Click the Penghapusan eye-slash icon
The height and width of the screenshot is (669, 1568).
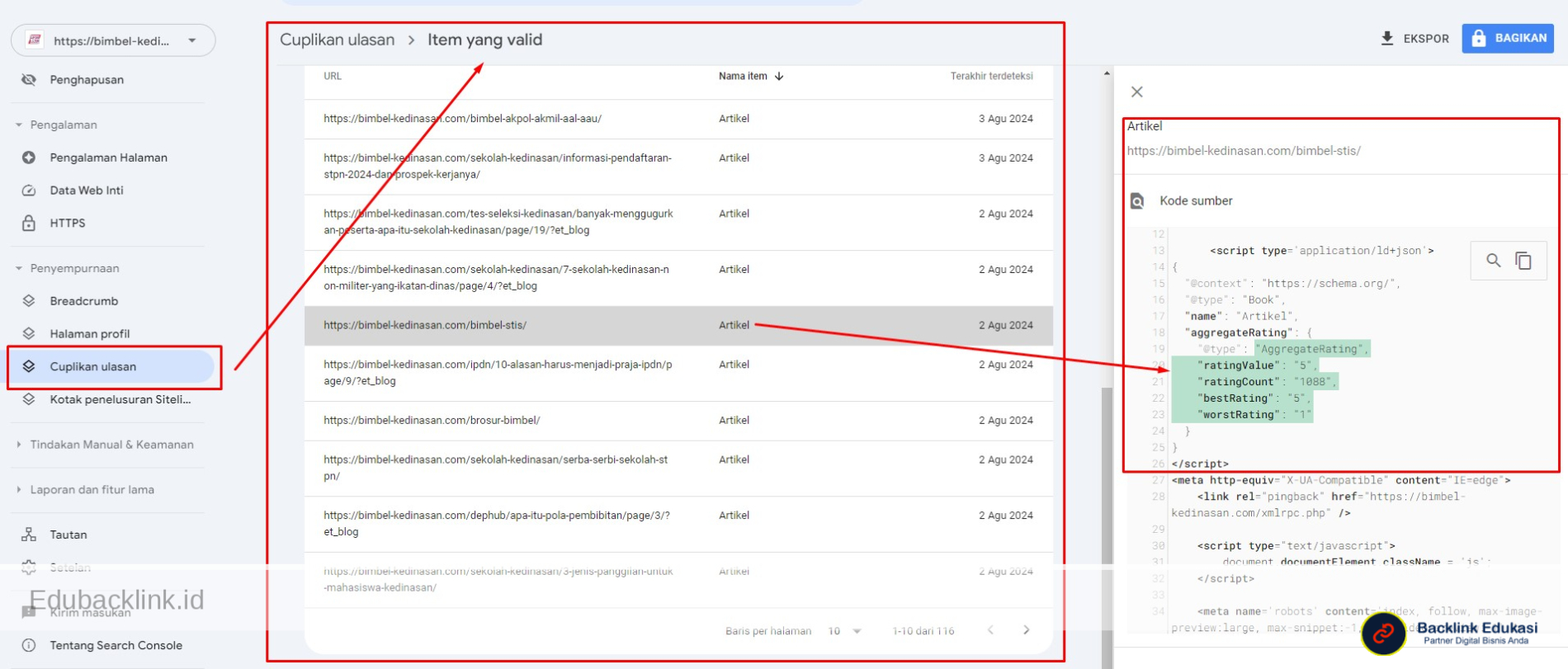click(29, 80)
